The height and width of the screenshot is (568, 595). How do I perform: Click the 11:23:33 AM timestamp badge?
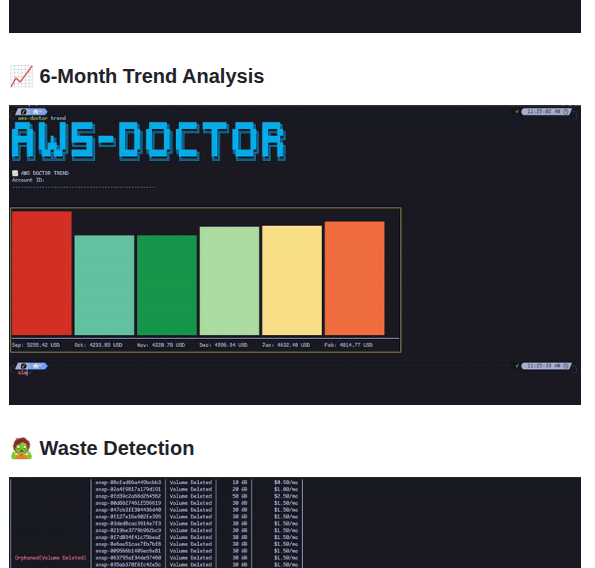pos(546,366)
